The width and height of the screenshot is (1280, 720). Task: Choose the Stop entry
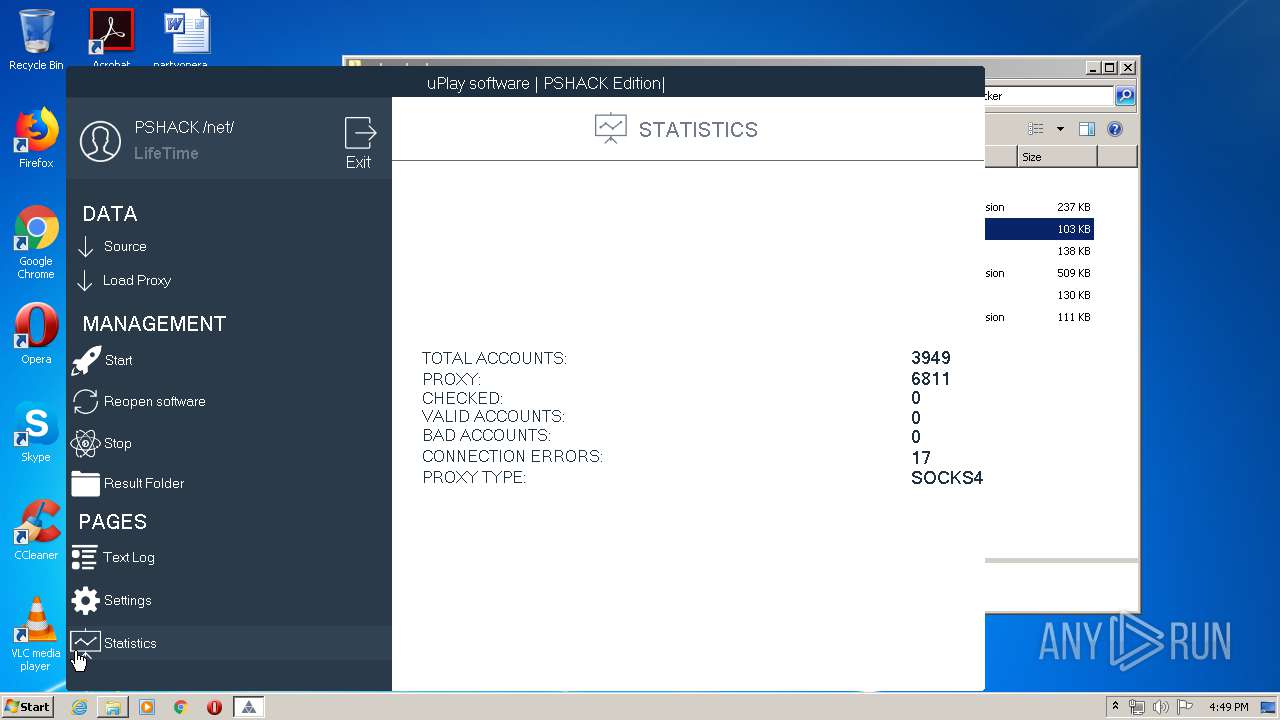(x=118, y=443)
